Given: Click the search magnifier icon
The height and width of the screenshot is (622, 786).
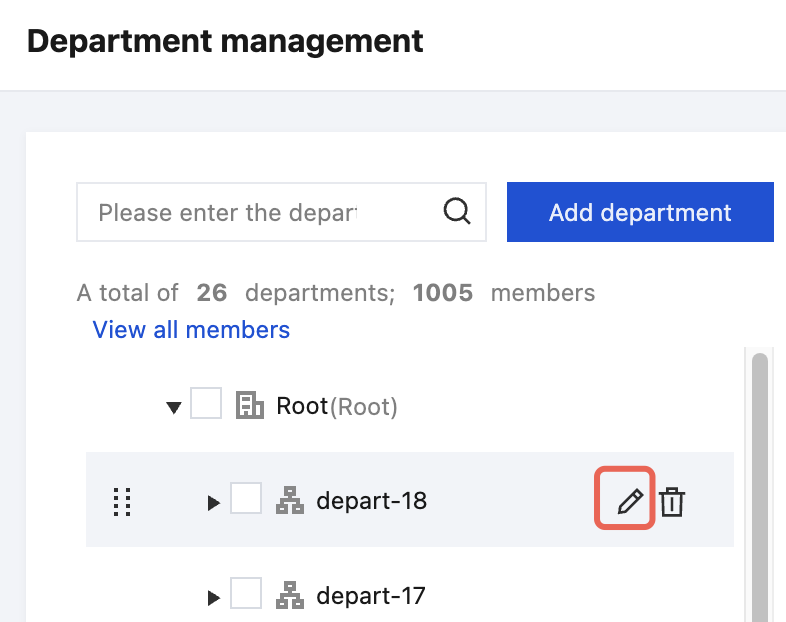Looking at the screenshot, I should [x=457, y=212].
